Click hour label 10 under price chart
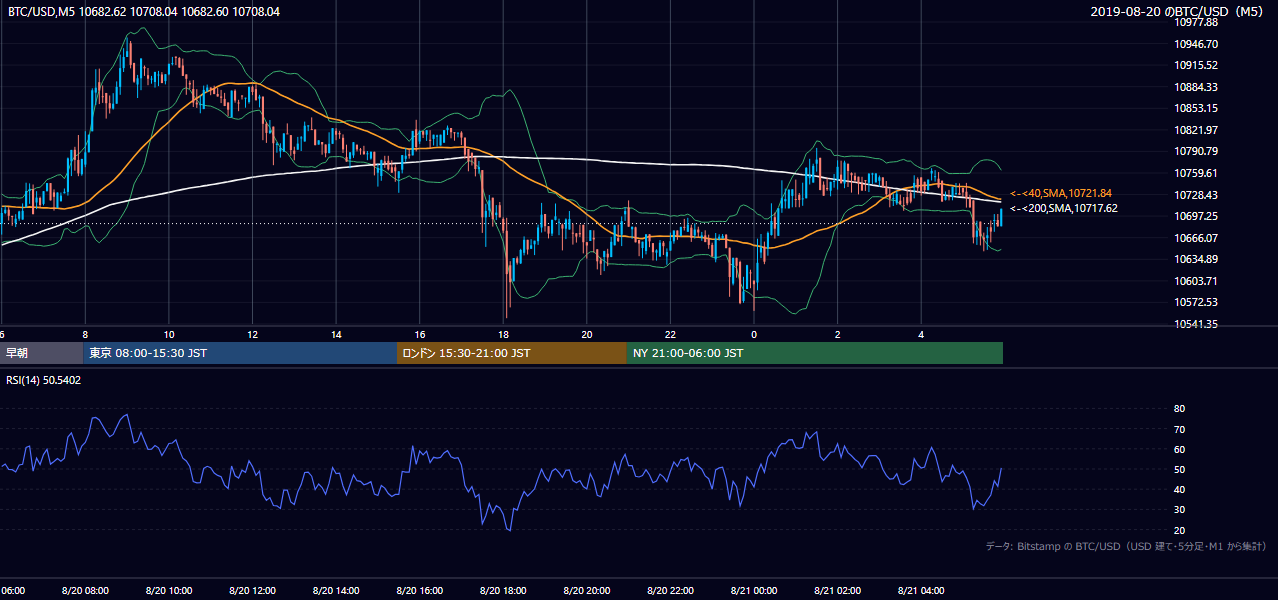1278x600 pixels. [169, 335]
